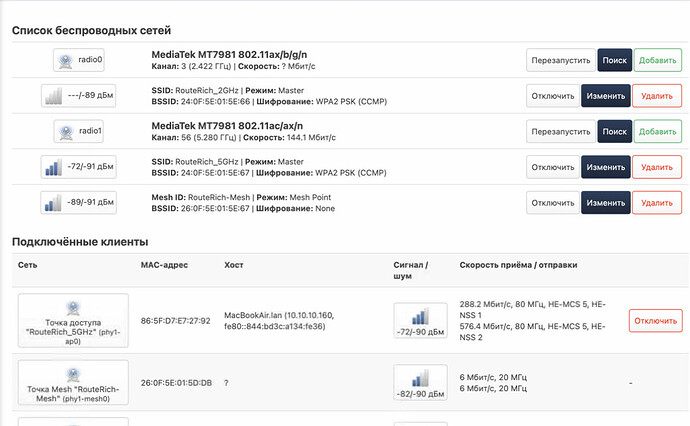Click the -89/-91 dBm signal badge
Image resolution: width=690 pixels, height=426 pixels.
[79, 202]
